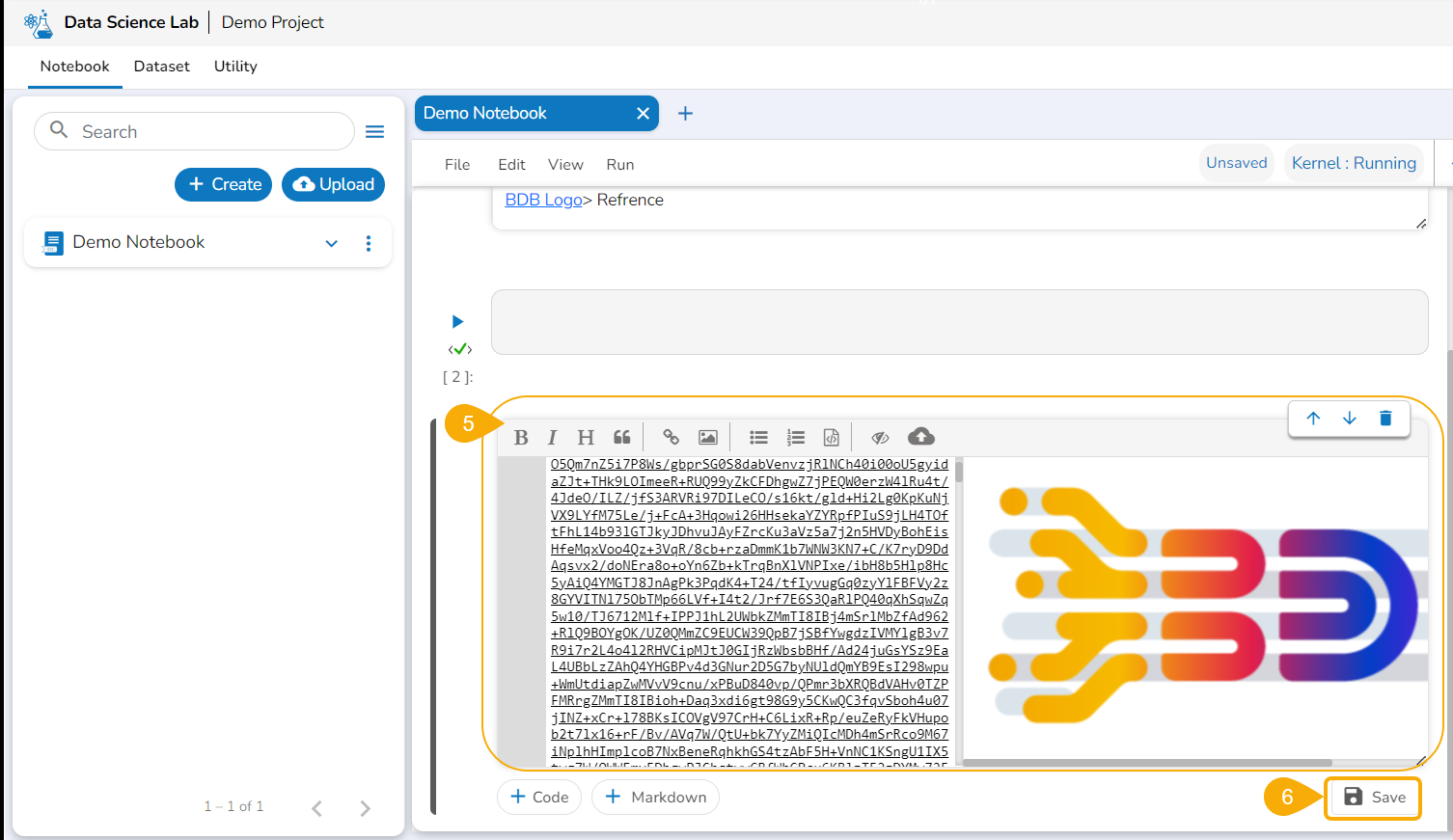Switch to the Dataset tab
The width and height of the screenshot is (1453, 840).
point(161,67)
